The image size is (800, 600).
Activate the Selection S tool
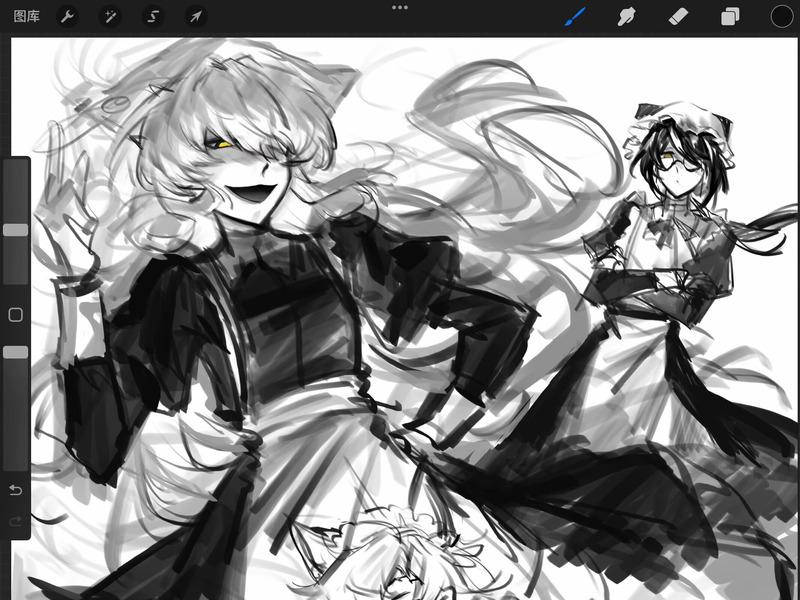click(153, 17)
